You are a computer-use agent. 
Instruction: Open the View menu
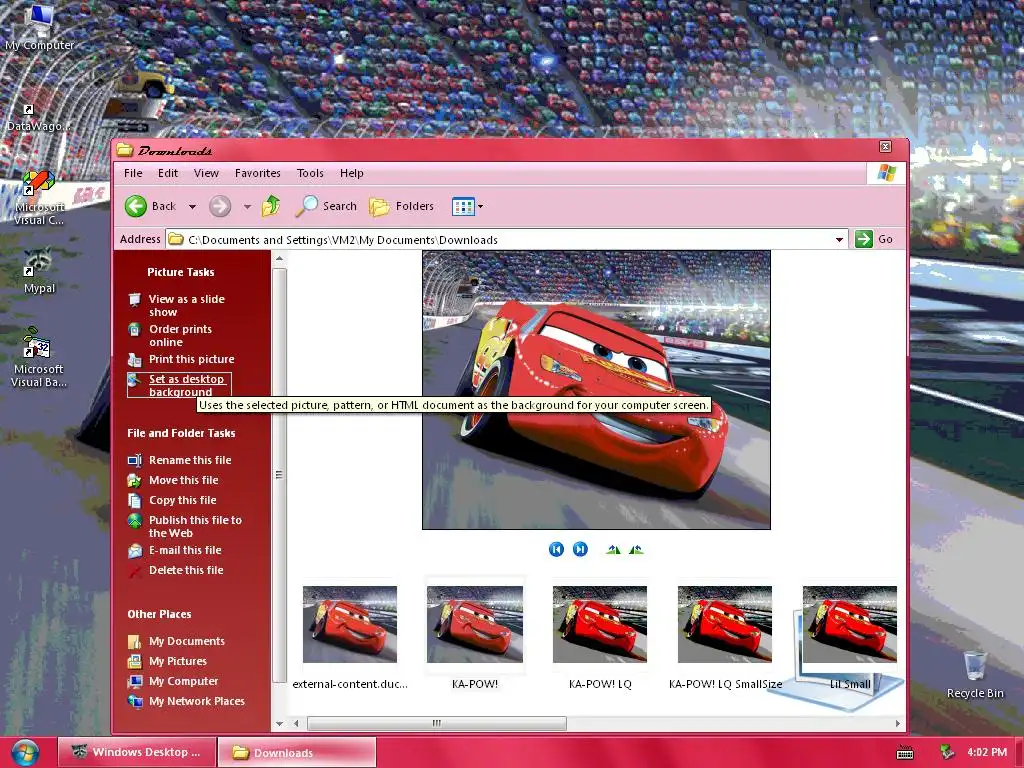click(206, 173)
